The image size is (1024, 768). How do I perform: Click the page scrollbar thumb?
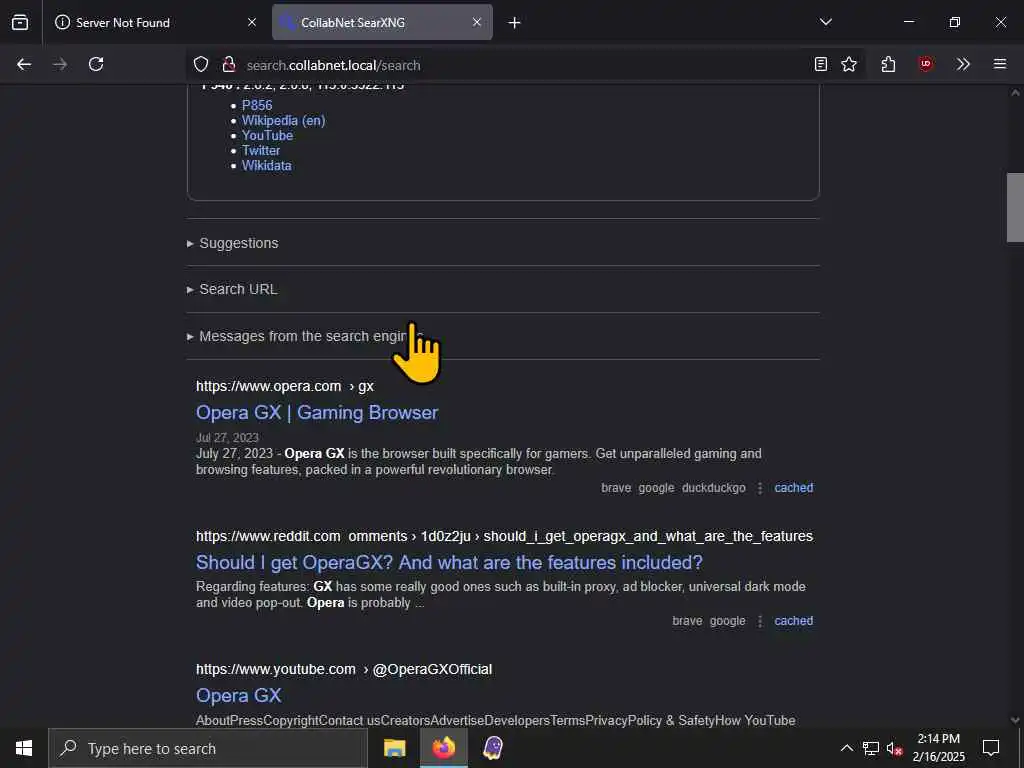(x=1015, y=208)
